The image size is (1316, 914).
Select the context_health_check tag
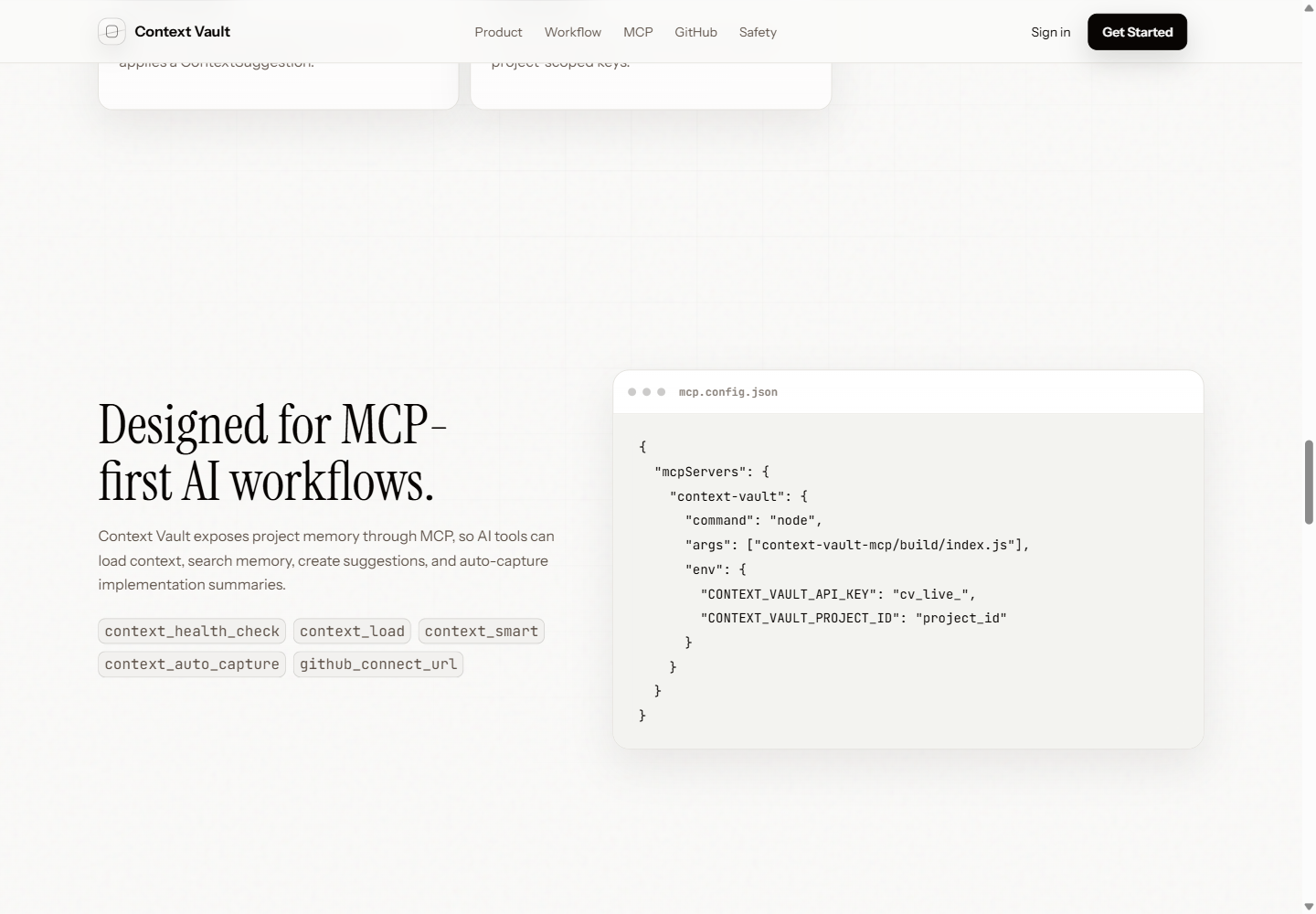(x=192, y=631)
